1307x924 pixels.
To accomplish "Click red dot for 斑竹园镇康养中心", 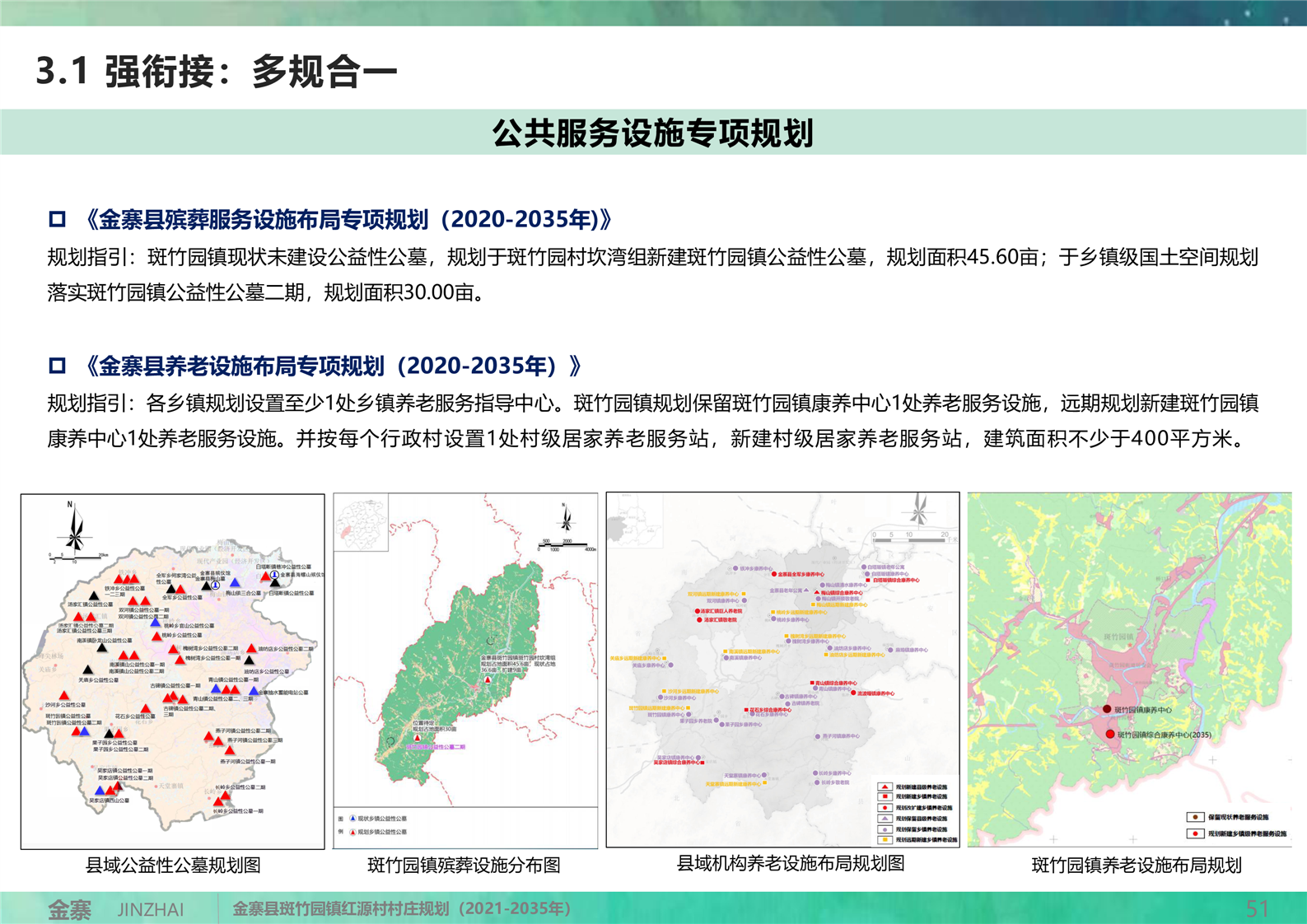I will click(x=1108, y=709).
